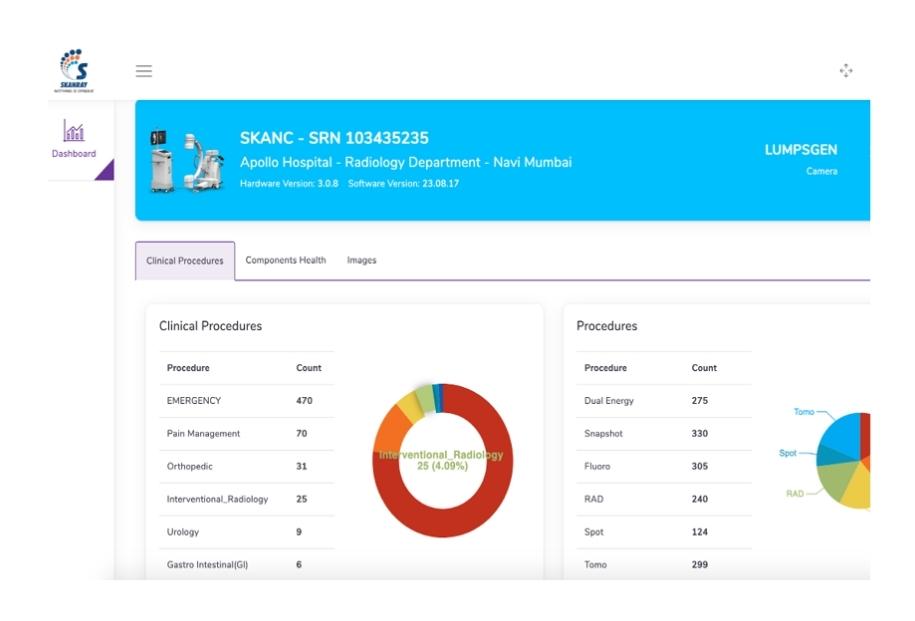This screenshot has width=915, height=621.
Task: Click the Pain Management count 70
Action: [x=301, y=433]
